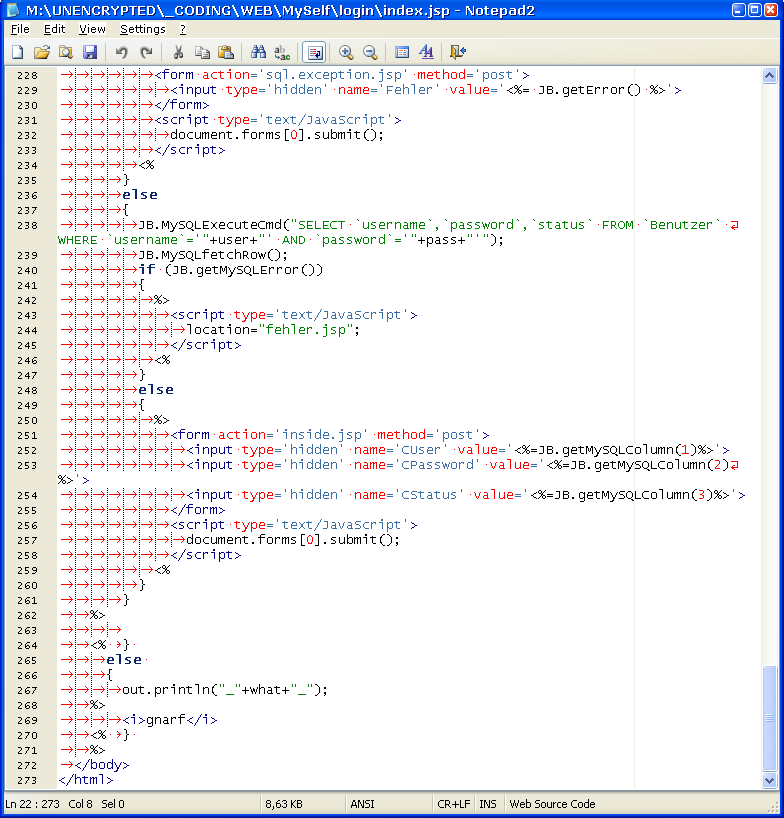The width and height of the screenshot is (784, 818).
Task: Copy selection using the Copy icon
Action: point(202,52)
